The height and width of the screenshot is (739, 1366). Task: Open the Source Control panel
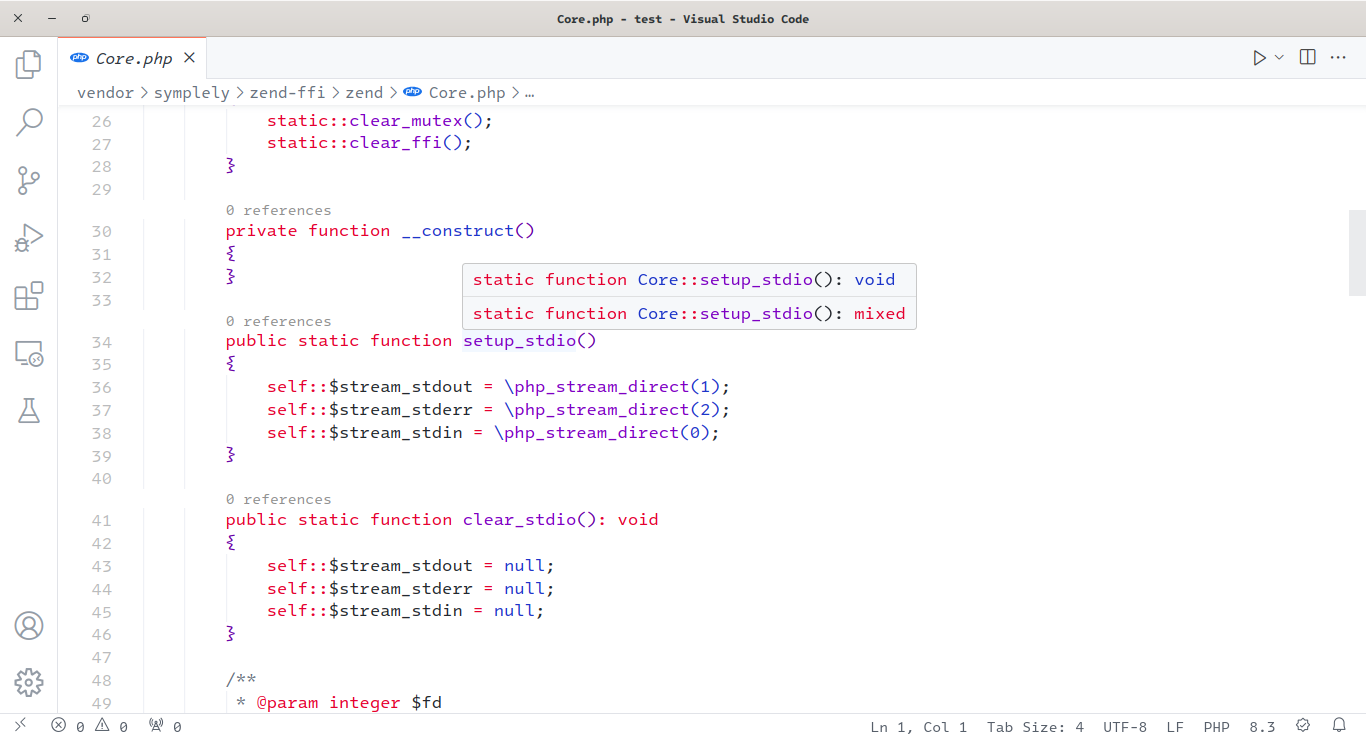[x=29, y=181]
